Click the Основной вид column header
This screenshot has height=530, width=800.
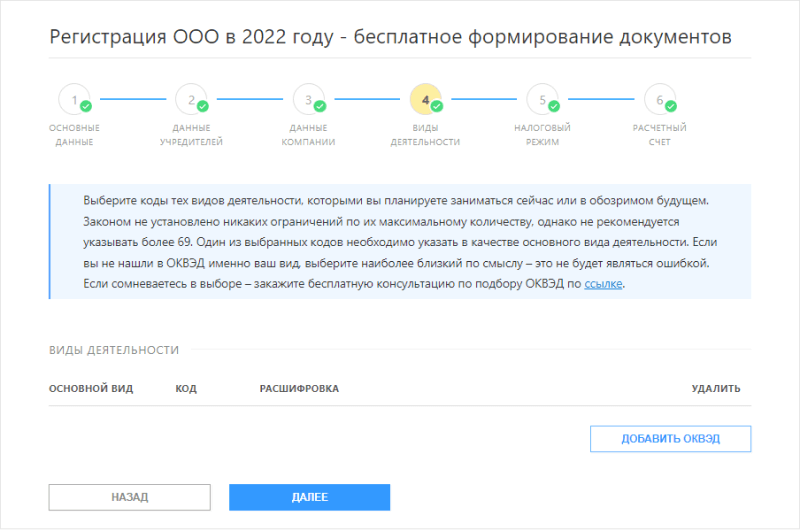pos(91,389)
